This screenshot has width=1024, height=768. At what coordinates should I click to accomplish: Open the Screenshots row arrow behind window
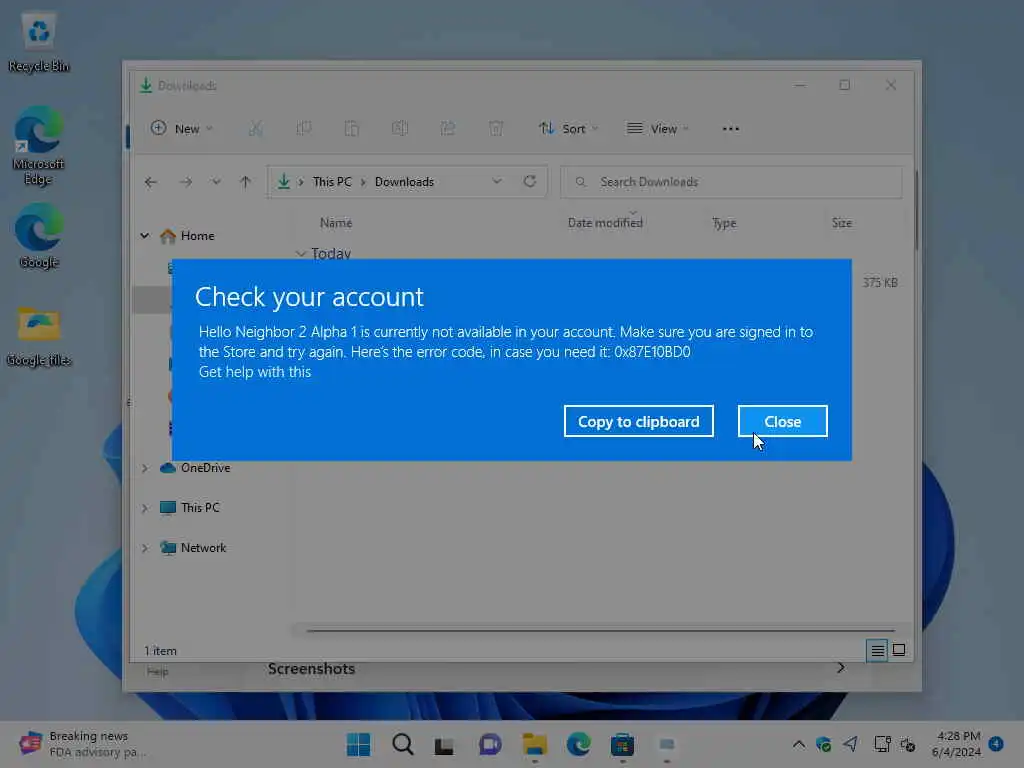click(x=841, y=667)
